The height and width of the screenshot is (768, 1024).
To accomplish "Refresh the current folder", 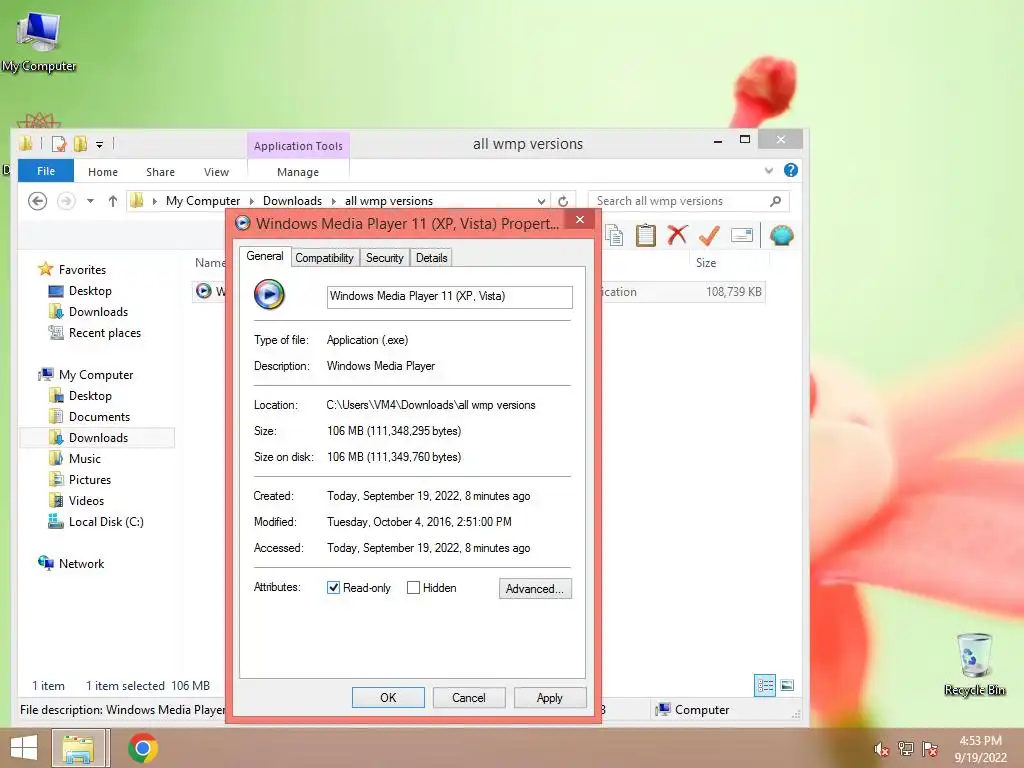I will tap(563, 201).
